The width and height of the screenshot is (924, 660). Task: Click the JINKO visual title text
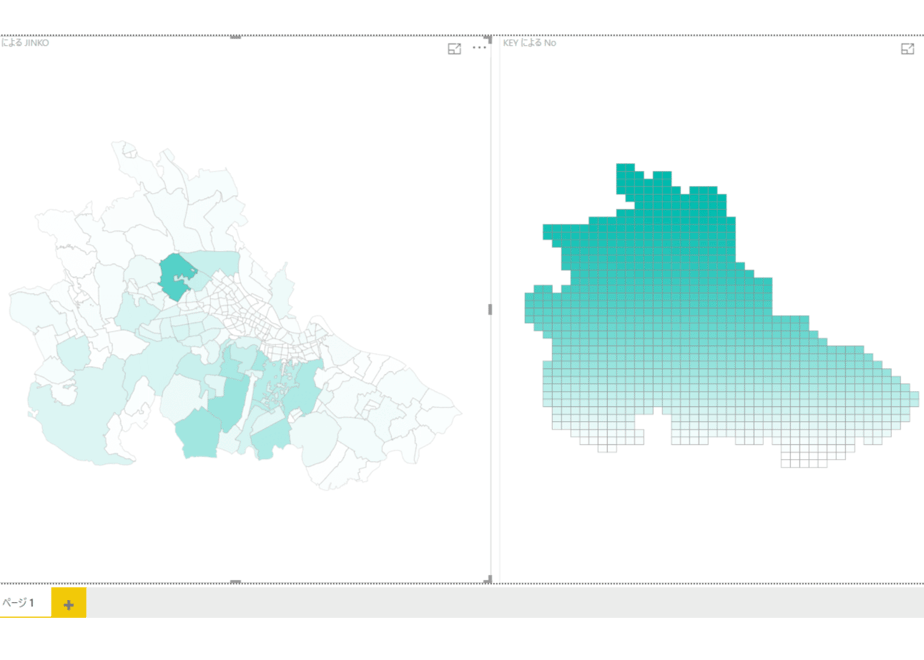[24, 42]
